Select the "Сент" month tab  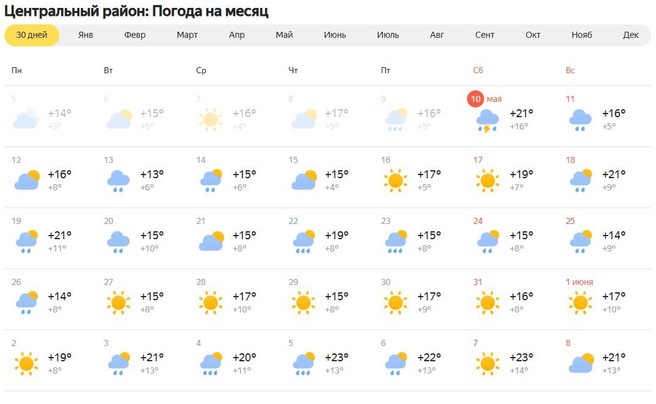pyautogui.click(x=484, y=35)
